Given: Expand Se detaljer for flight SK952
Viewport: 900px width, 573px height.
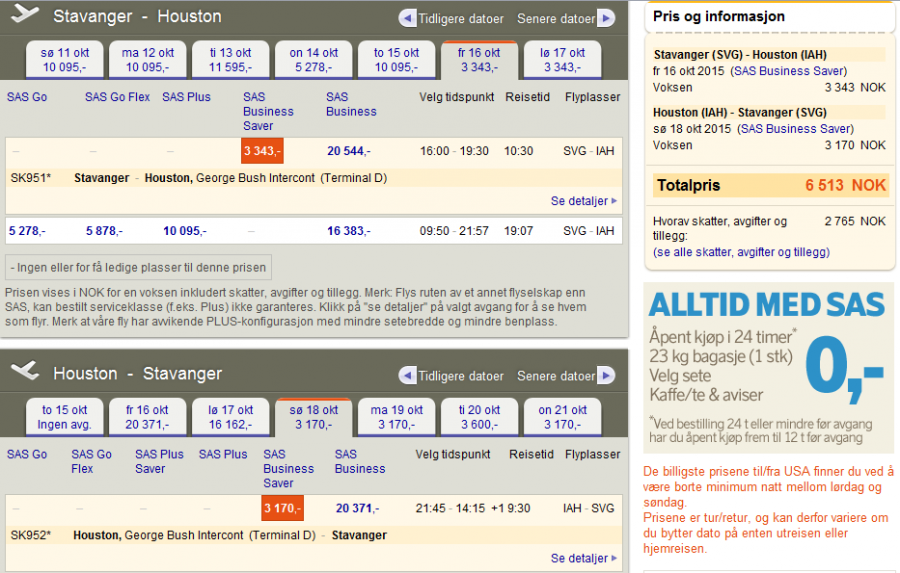Looking at the screenshot, I should click(x=583, y=558).
